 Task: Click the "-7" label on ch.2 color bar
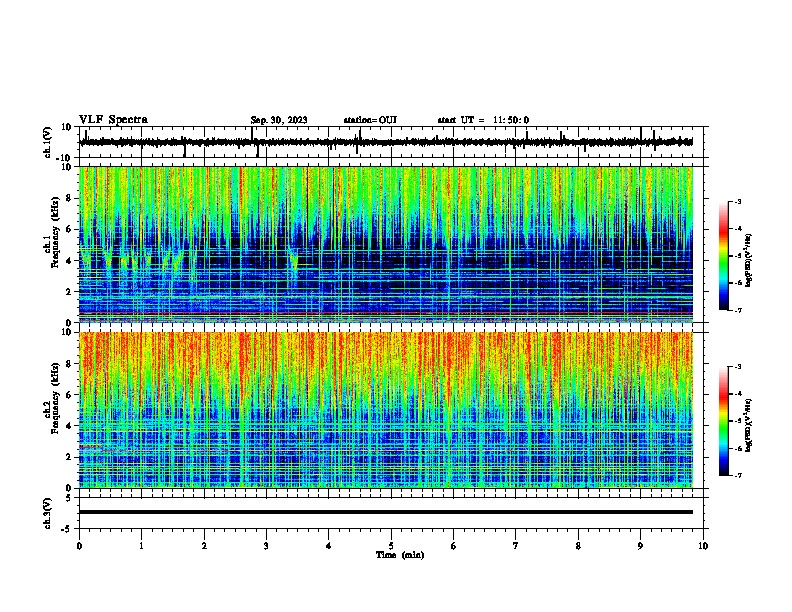pyautogui.click(x=737, y=475)
